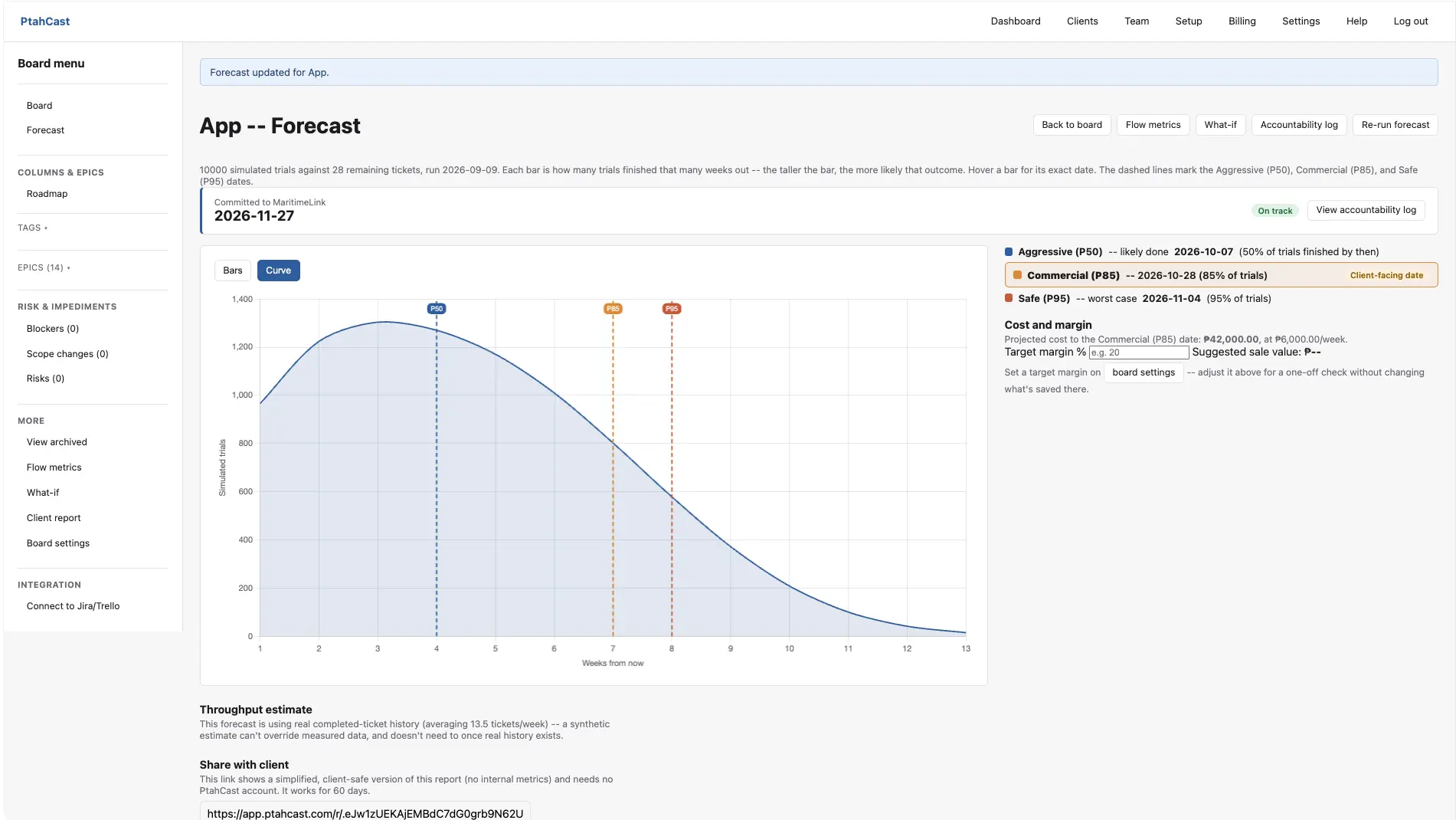Click the Client-facing date label
Viewport: 1456px width, 820px height.
tap(1386, 275)
